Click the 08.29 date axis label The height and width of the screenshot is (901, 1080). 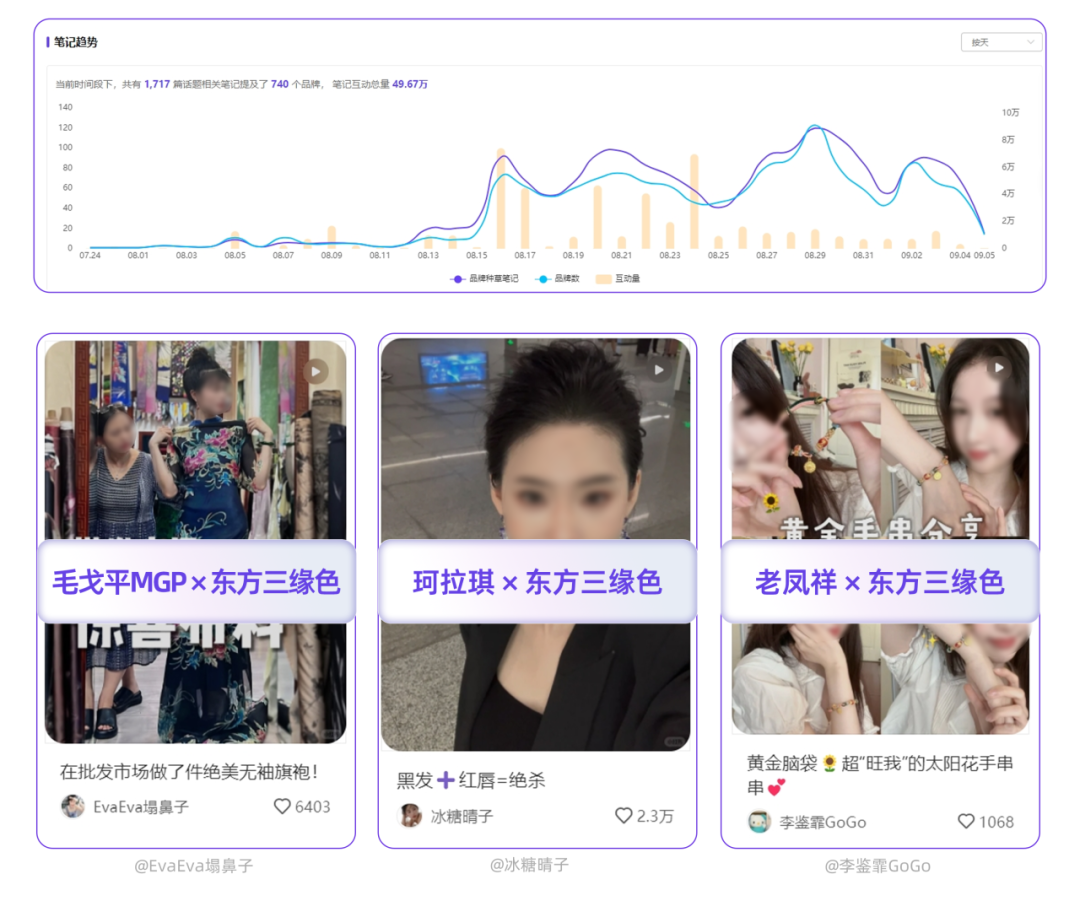(815, 255)
